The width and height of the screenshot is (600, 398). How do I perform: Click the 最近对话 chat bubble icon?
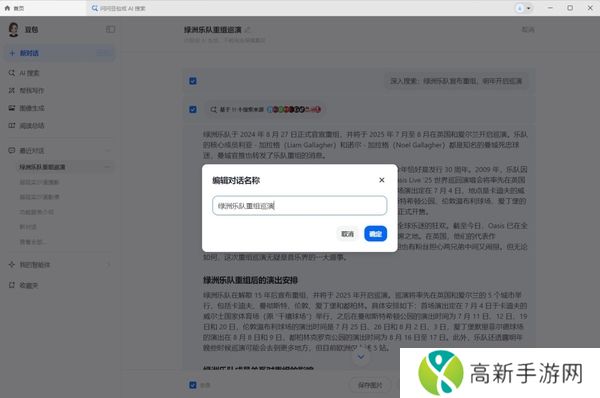point(11,150)
